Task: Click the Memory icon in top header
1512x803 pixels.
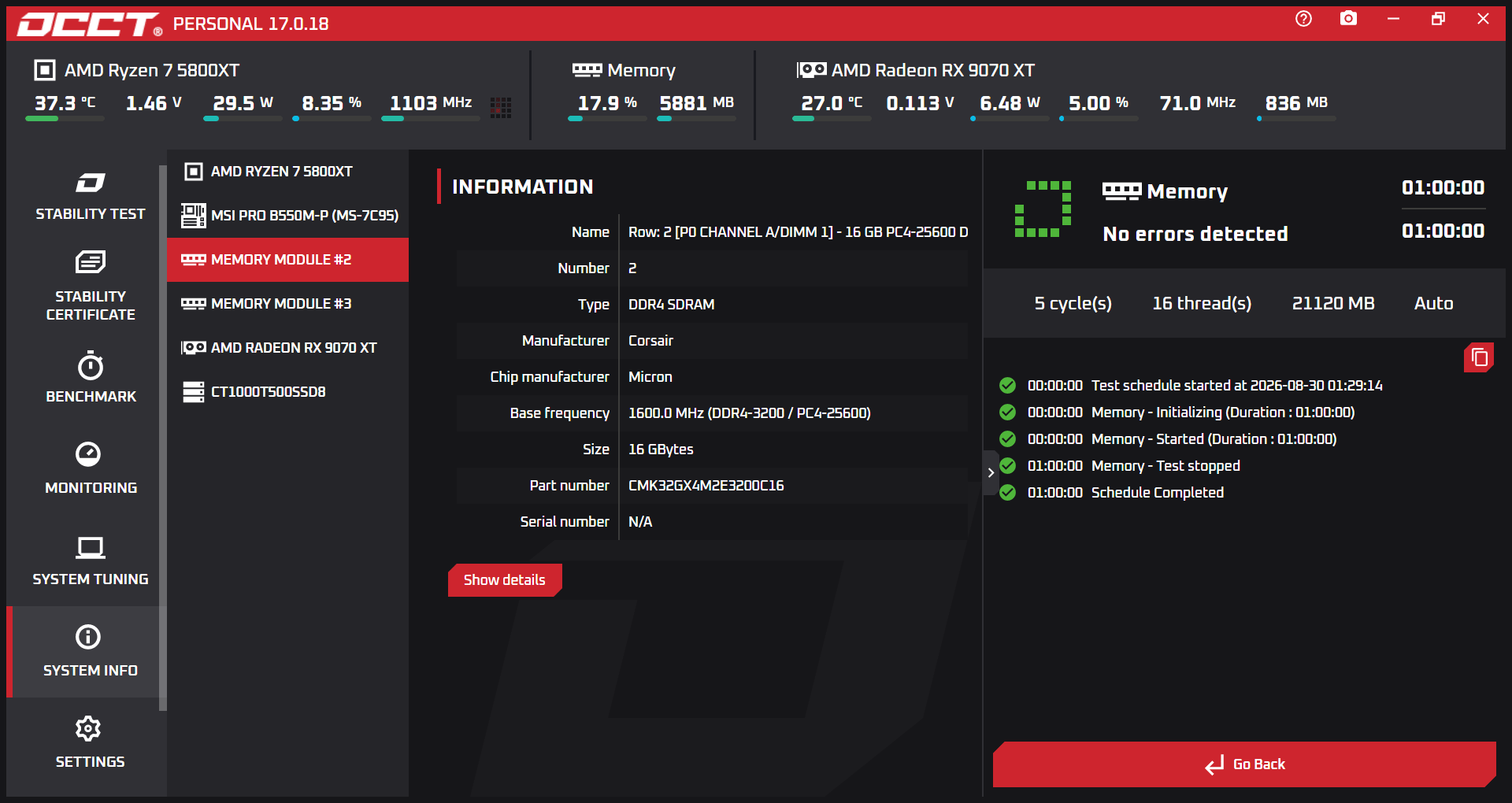Action: (587, 70)
